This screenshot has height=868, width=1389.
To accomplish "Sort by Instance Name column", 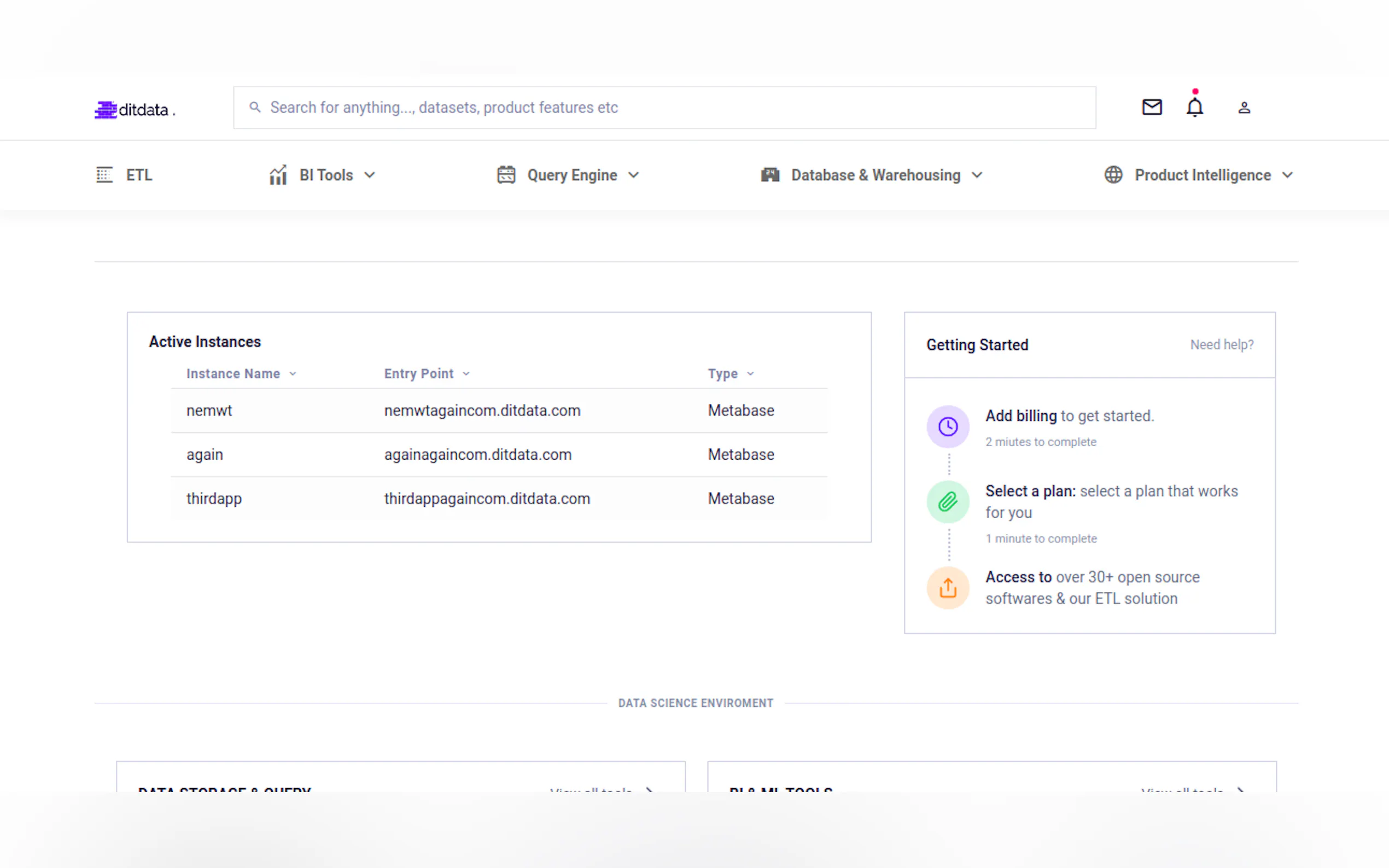I will pos(233,374).
